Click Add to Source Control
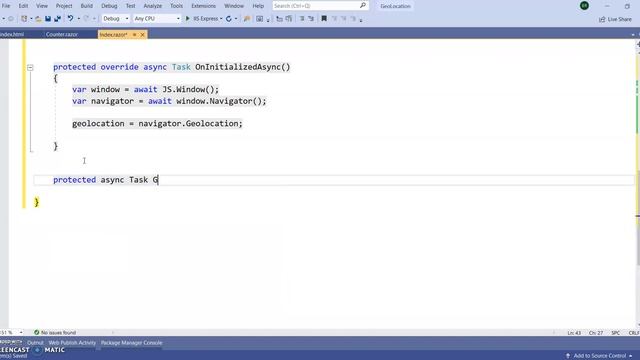This screenshot has height=360, width=640. (599, 356)
